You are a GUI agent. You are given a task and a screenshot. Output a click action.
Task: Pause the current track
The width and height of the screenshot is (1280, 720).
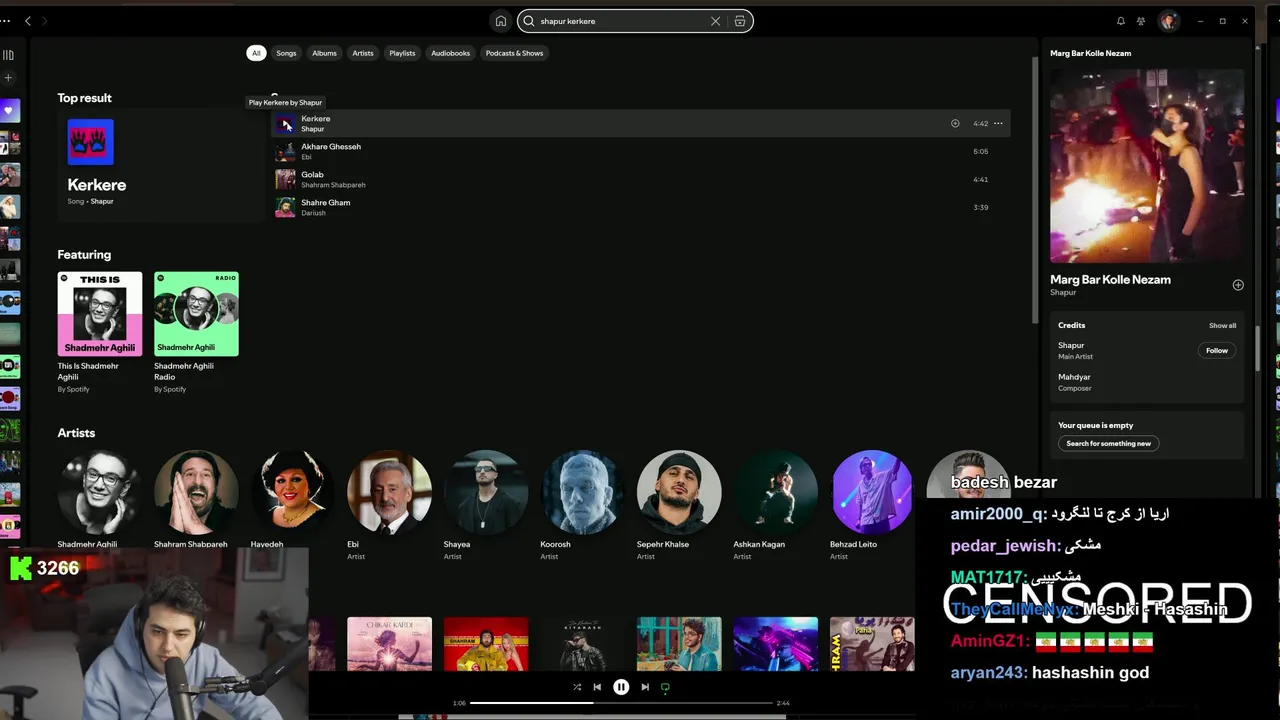pyautogui.click(x=621, y=687)
